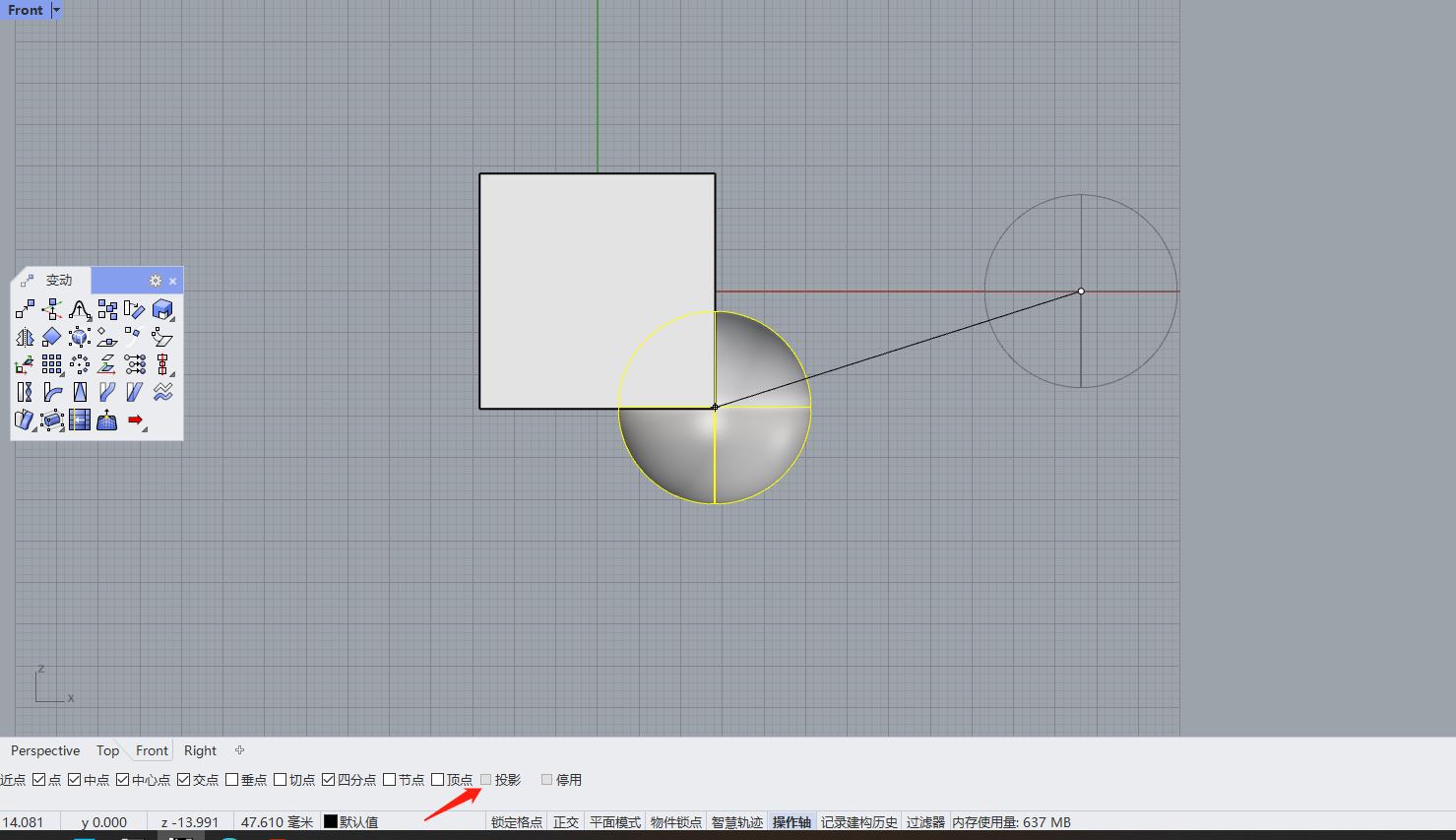1456x840 pixels.
Task: Select the 变动 toolbar tab
Action: click(x=50, y=281)
